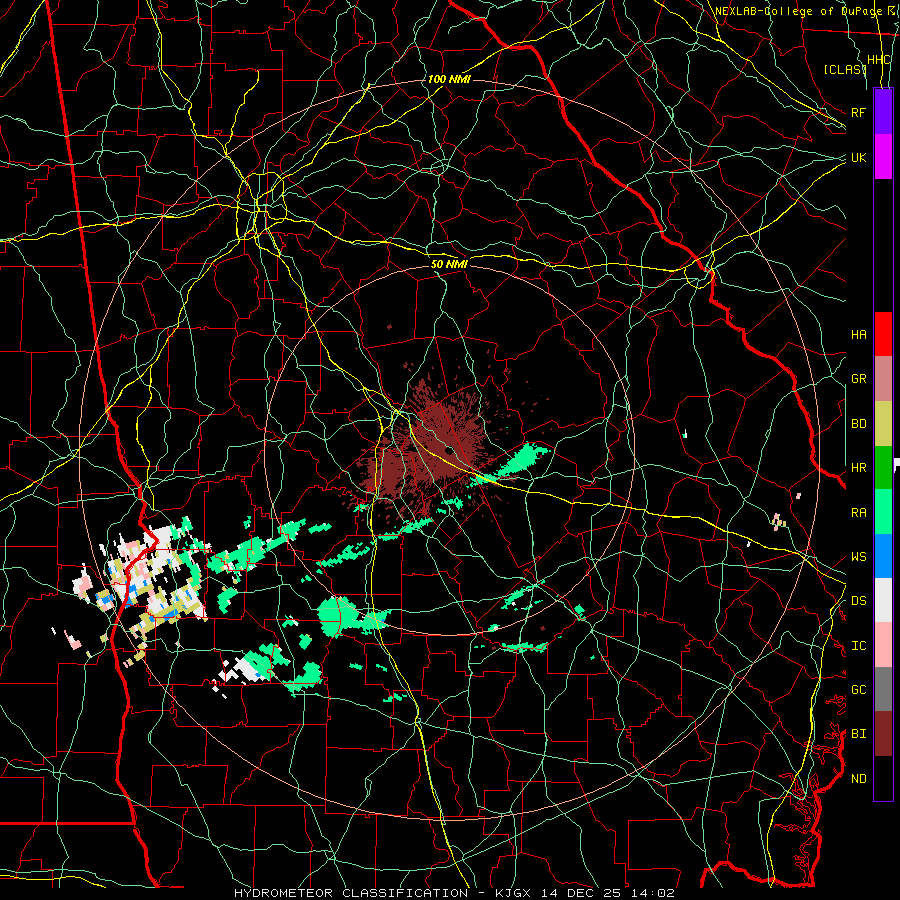900x900 pixels.
Task: Click the "BI" legend label
Action: pos(858,734)
